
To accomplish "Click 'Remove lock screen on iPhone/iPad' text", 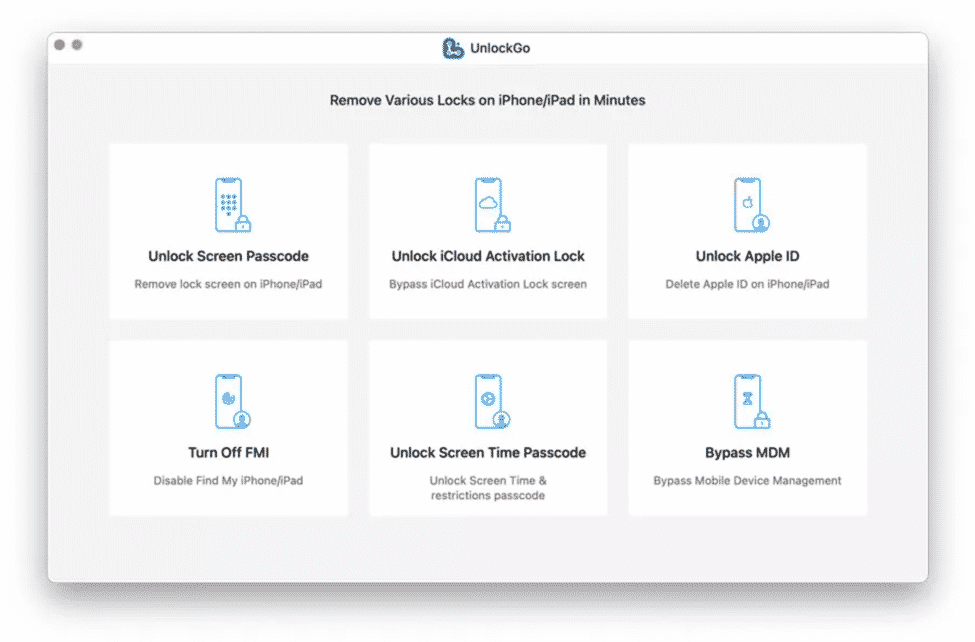I will [x=228, y=284].
